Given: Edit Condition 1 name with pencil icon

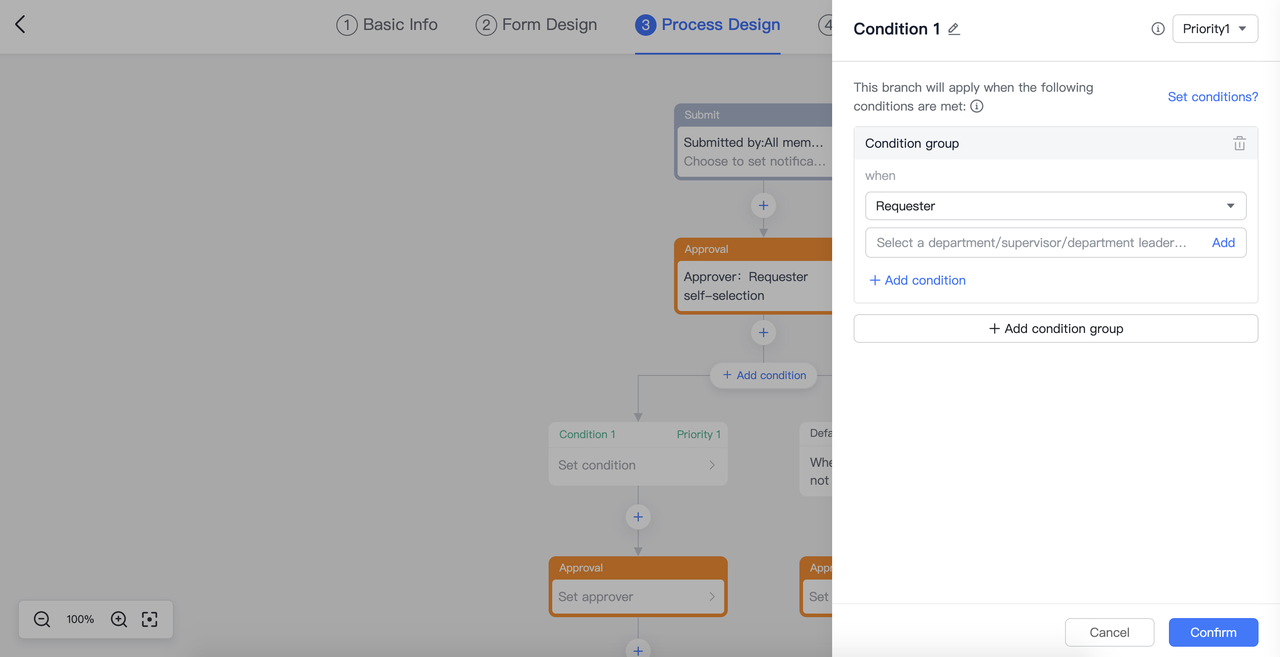Looking at the screenshot, I should click(x=954, y=29).
